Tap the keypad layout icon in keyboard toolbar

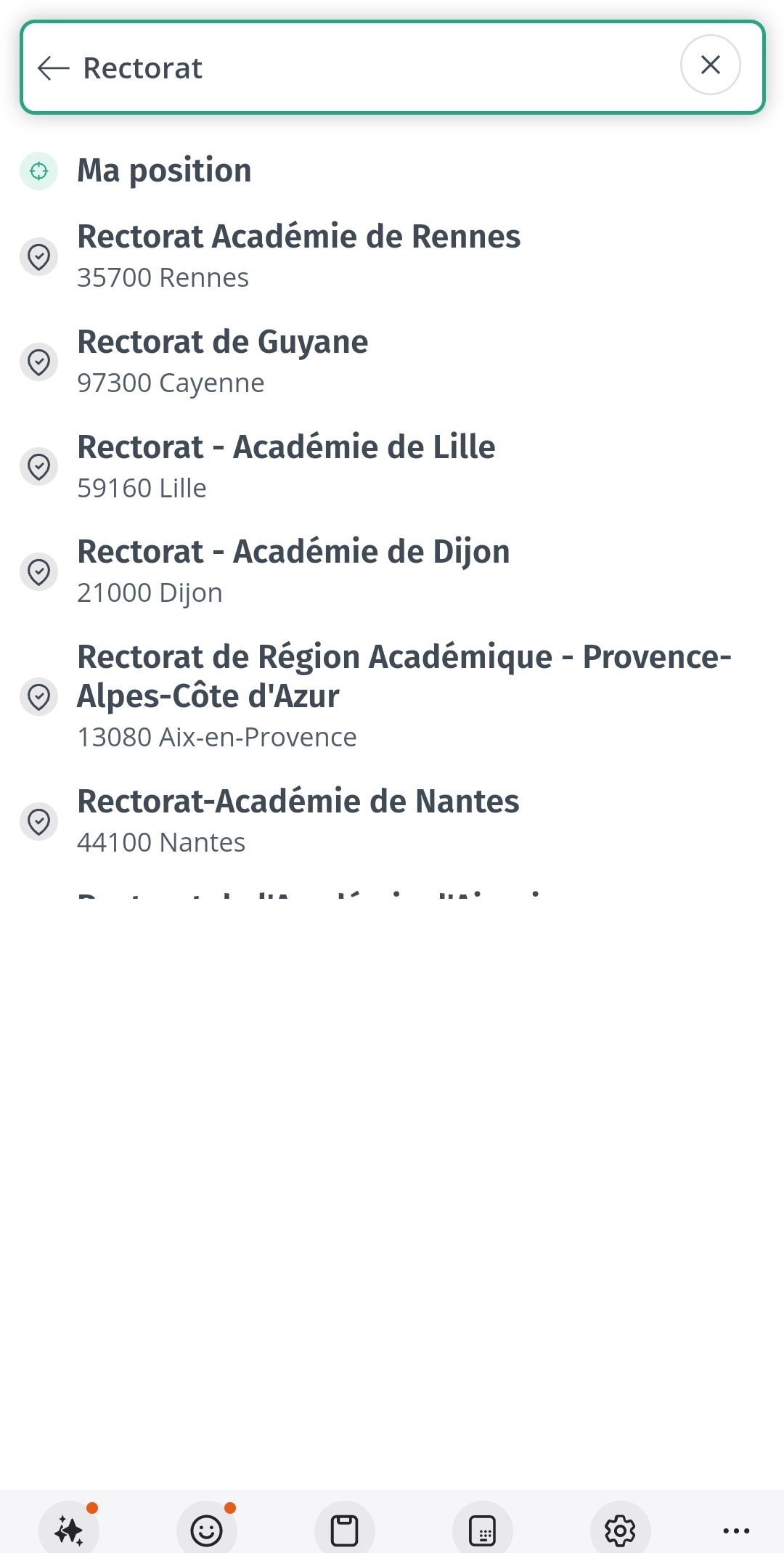click(483, 1530)
